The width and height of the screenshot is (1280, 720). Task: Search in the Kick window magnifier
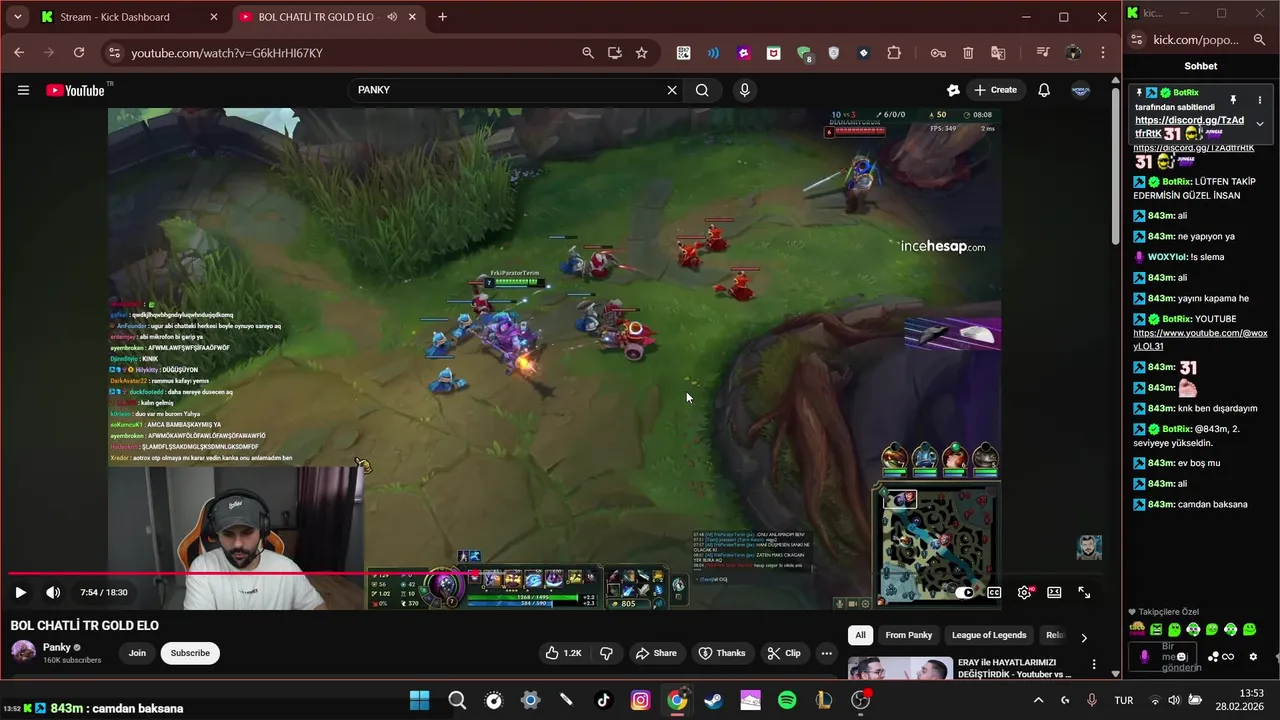click(x=1259, y=40)
